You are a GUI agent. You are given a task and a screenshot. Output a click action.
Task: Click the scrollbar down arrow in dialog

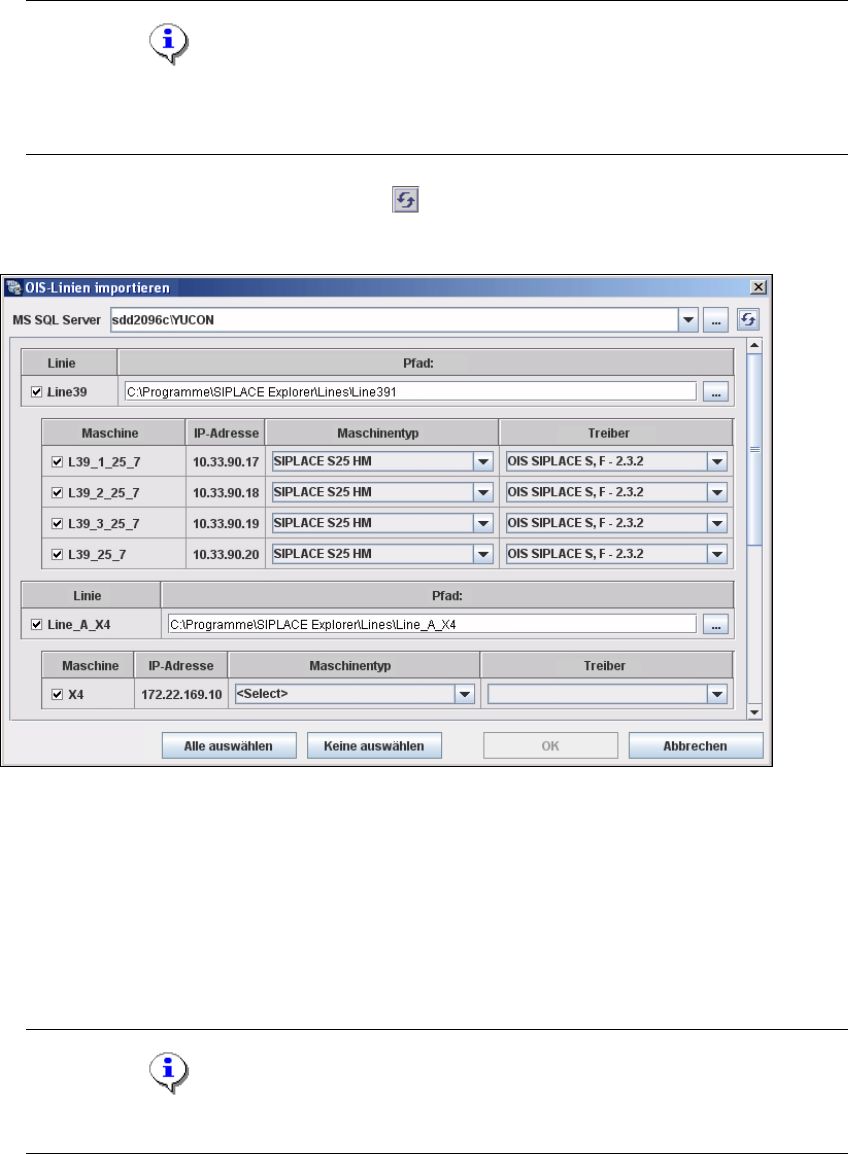click(754, 712)
